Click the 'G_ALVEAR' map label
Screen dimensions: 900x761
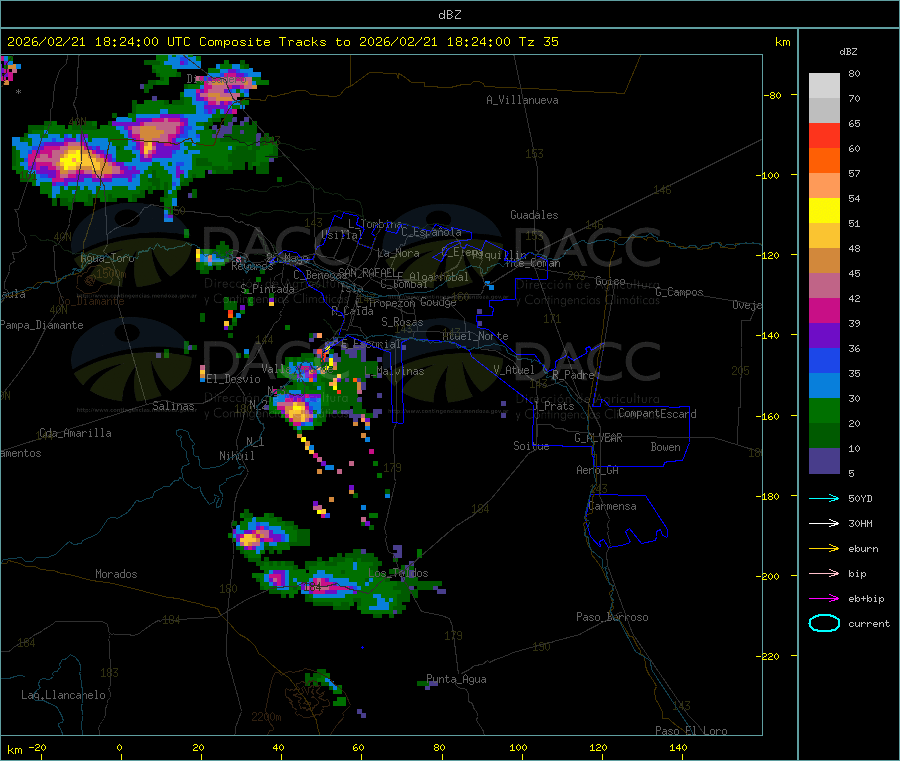coord(598,438)
